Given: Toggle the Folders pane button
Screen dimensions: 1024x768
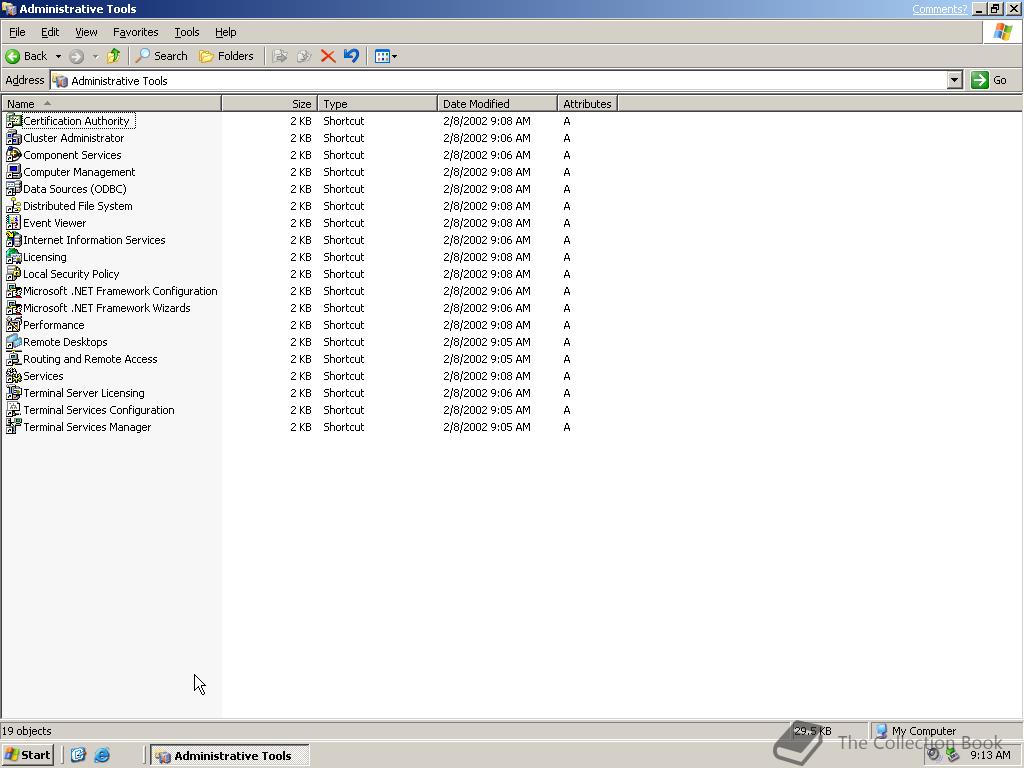Looking at the screenshot, I should pyautogui.click(x=226, y=56).
